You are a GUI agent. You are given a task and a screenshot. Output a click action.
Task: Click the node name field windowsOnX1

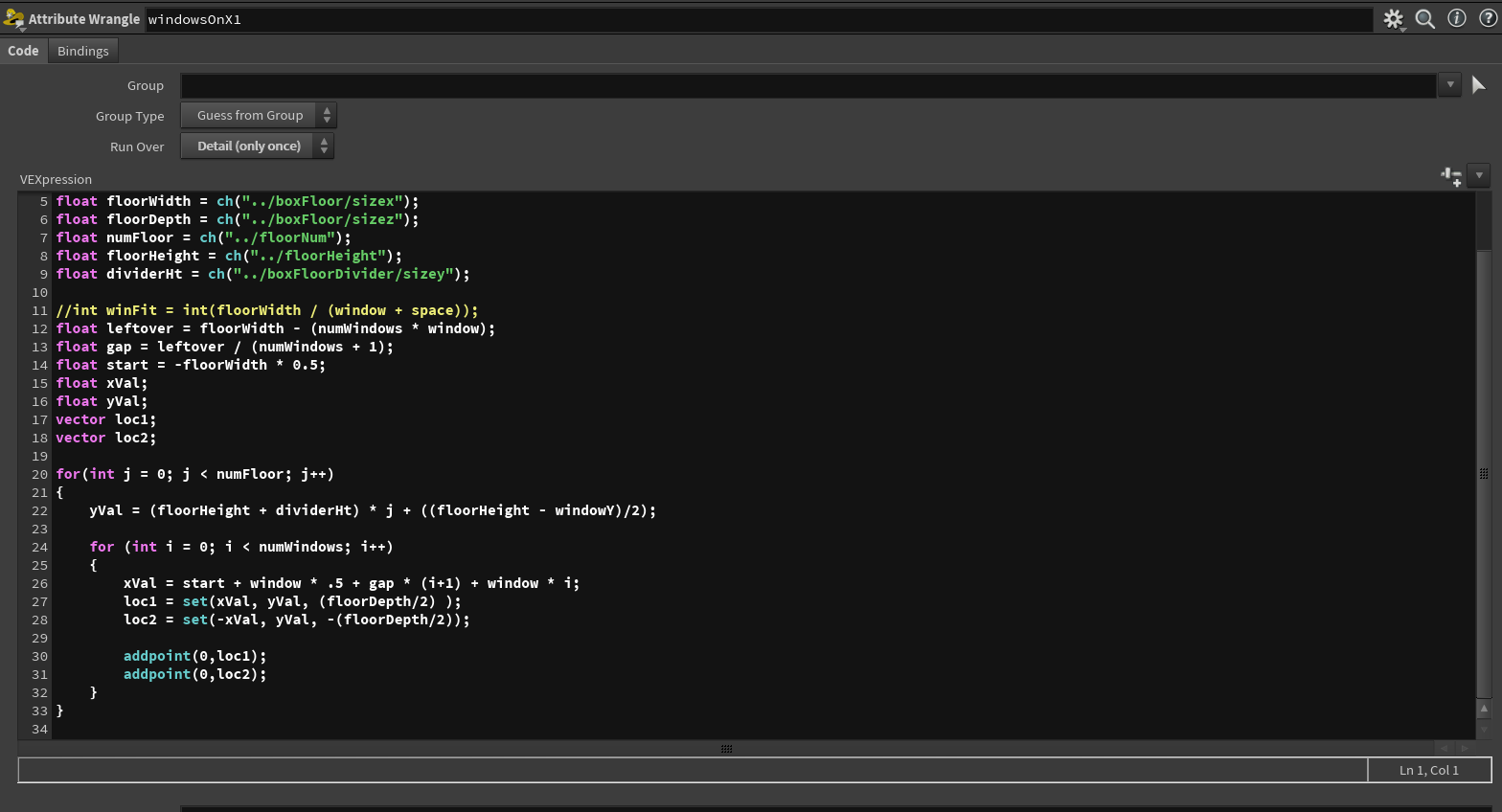tap(759, 19)
